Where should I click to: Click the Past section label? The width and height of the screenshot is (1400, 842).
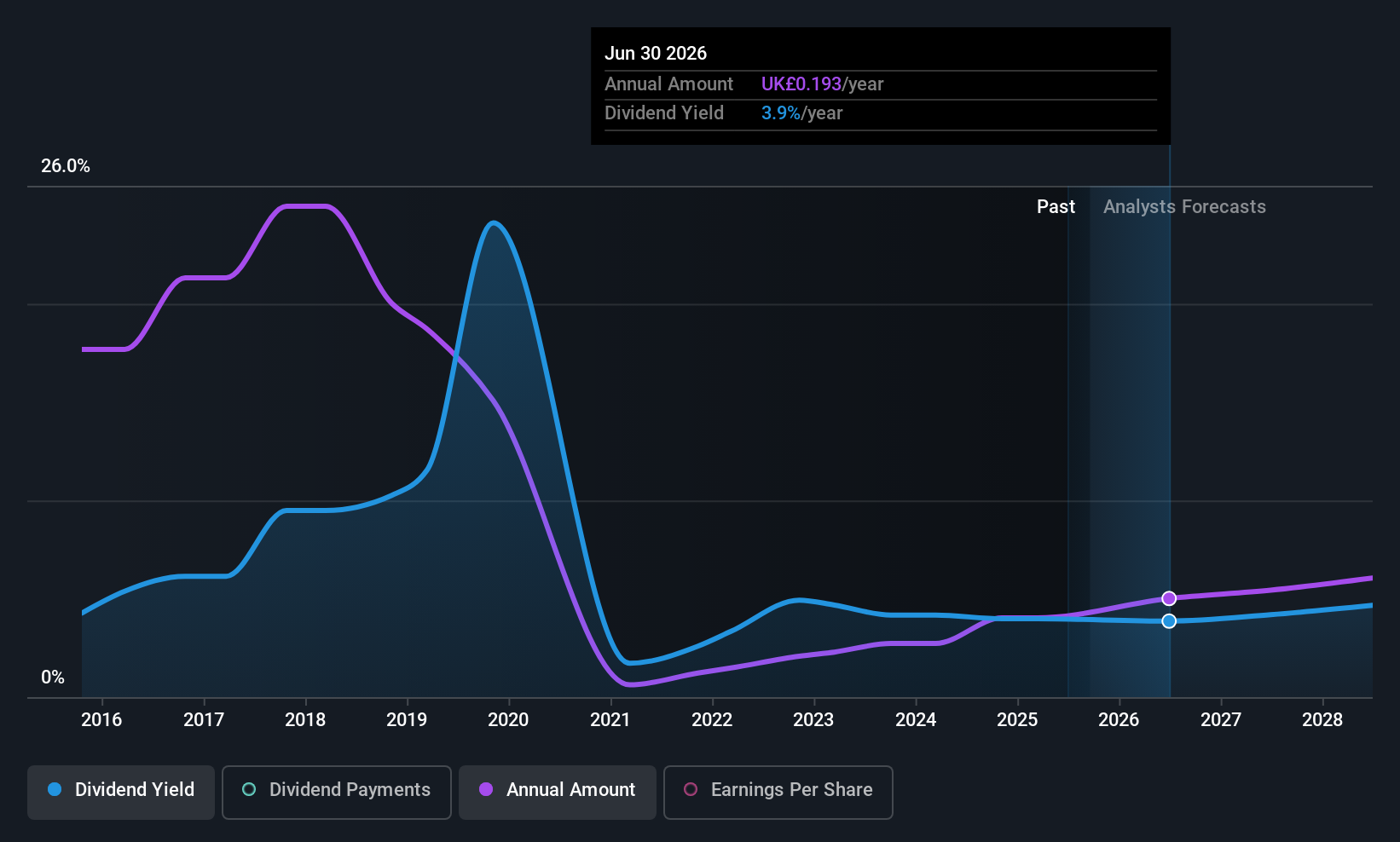click(1056, 206)
